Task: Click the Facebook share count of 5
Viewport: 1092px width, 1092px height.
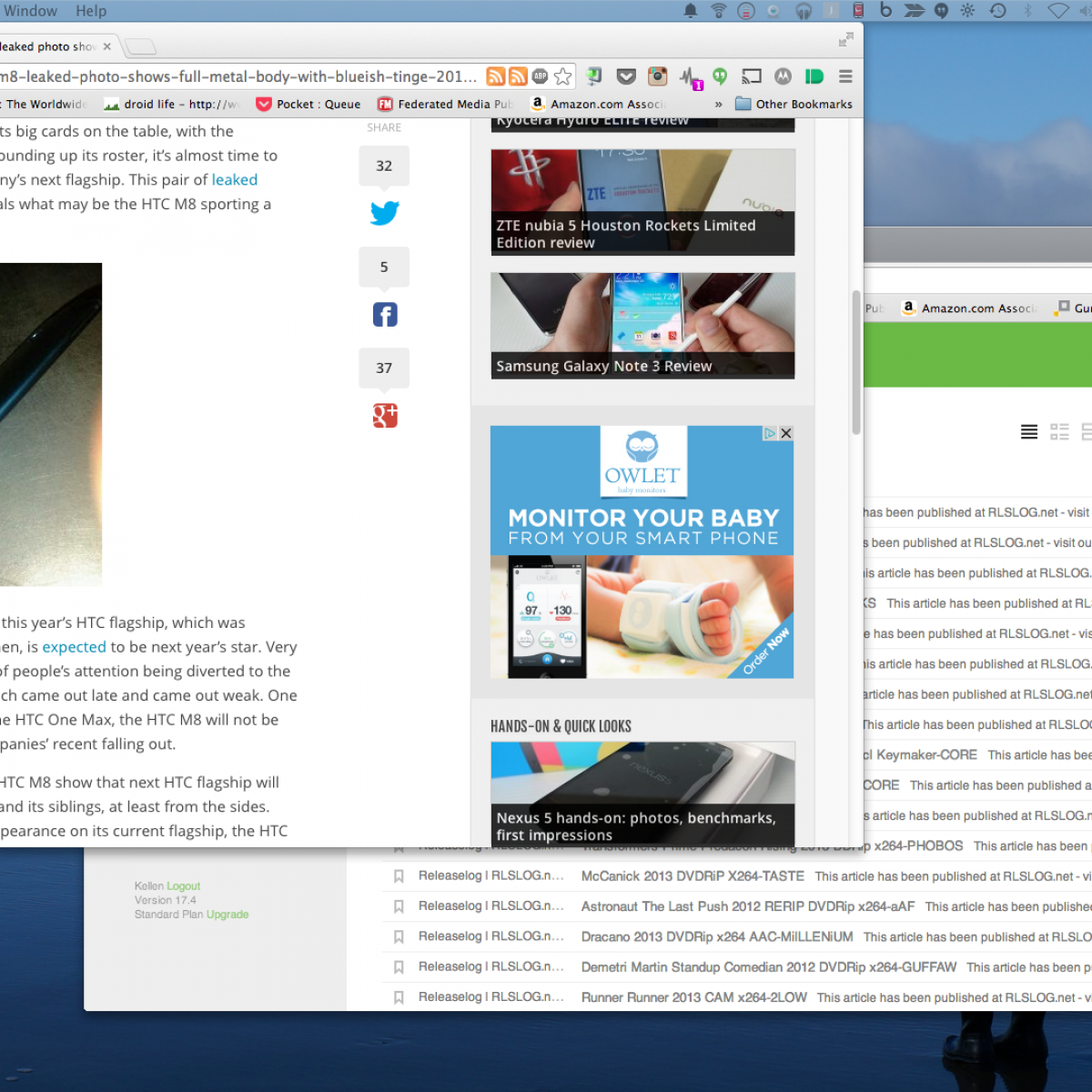Action: point(384,267)
